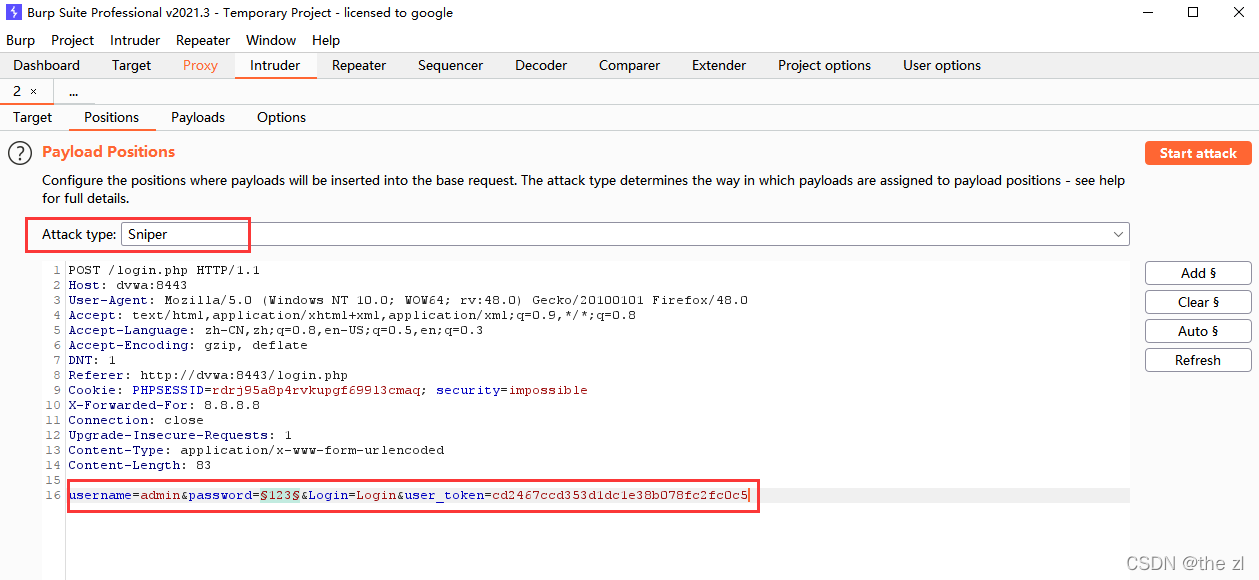
Task: Click the User-Agent header line
Action: (408, 300)
